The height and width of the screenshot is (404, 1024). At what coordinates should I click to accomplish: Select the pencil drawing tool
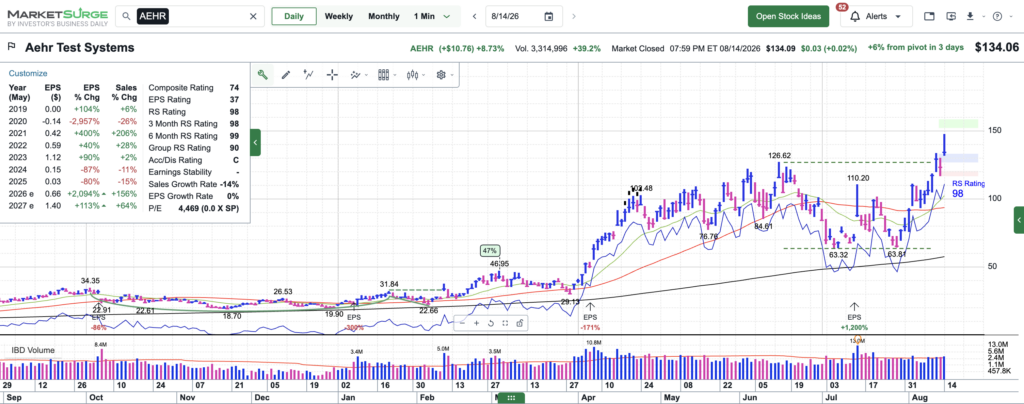pyautogui.click(x=285, y=74)
